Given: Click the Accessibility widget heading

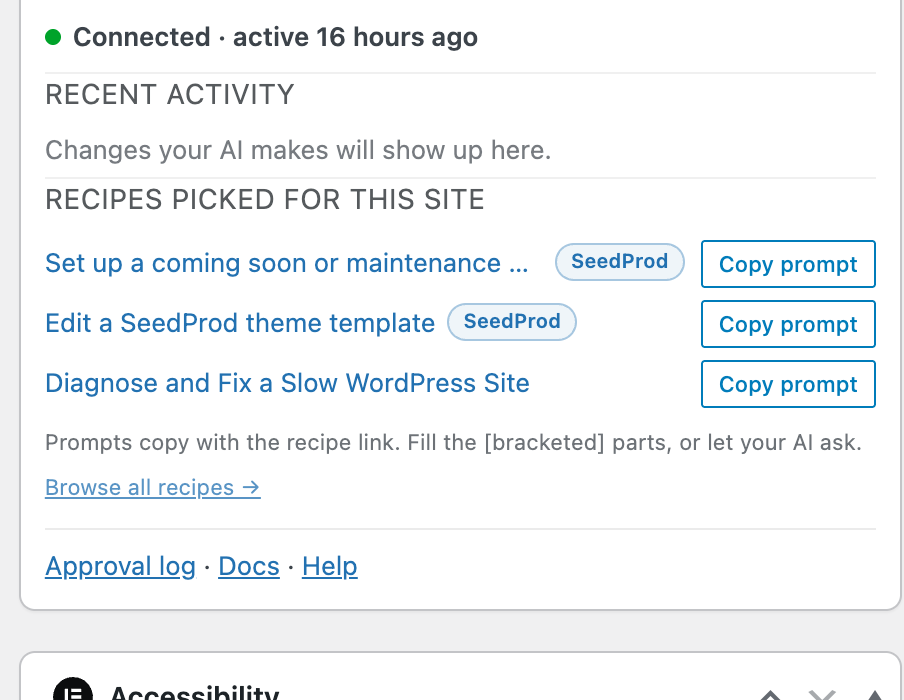Looking at the screenshot, I should coord(194,692).
